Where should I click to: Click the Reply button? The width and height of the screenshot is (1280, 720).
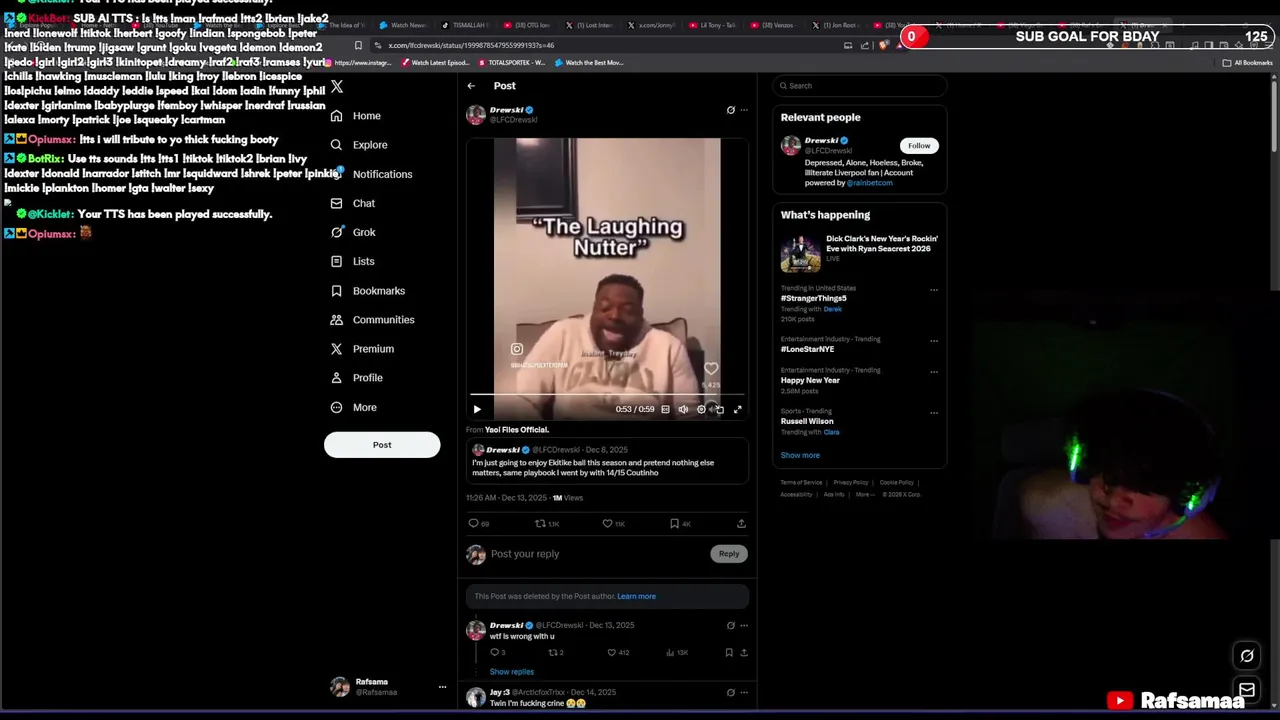point(729,554)
